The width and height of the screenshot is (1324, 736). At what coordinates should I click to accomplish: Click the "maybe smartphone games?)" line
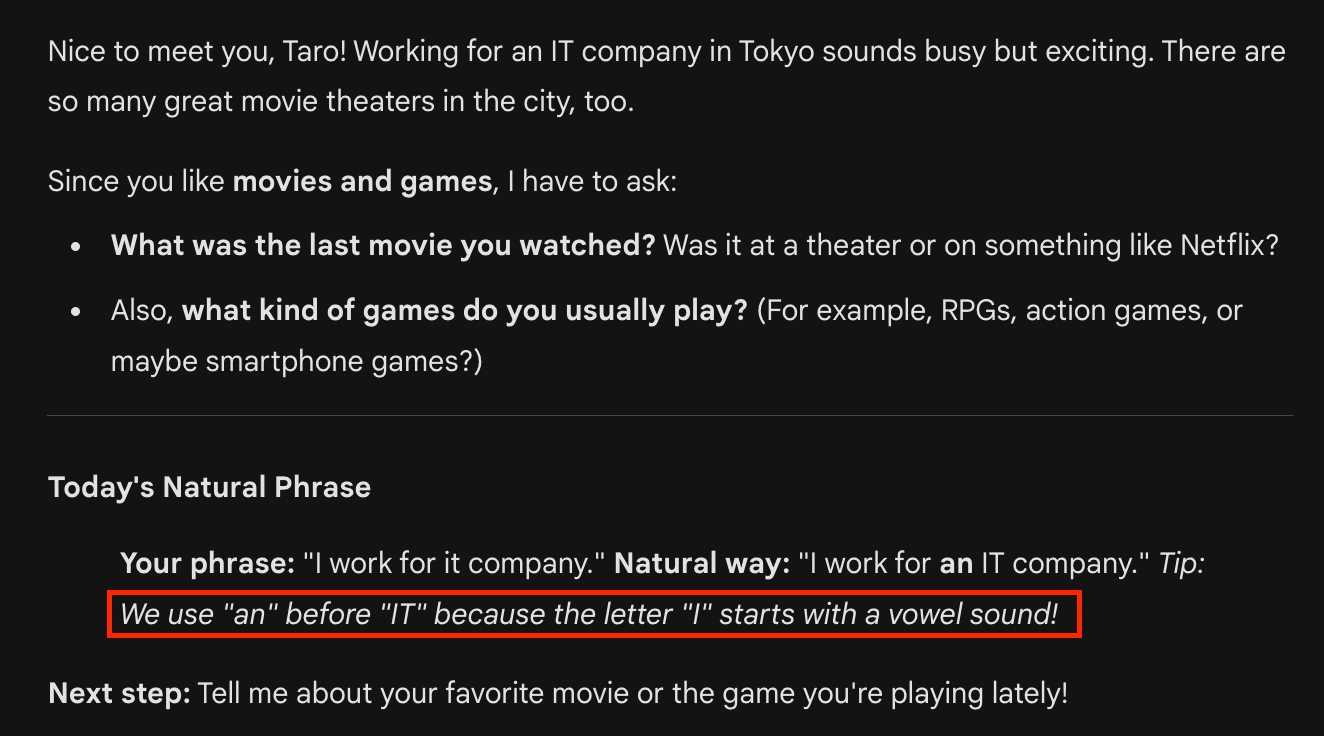[x=296, y=360]
